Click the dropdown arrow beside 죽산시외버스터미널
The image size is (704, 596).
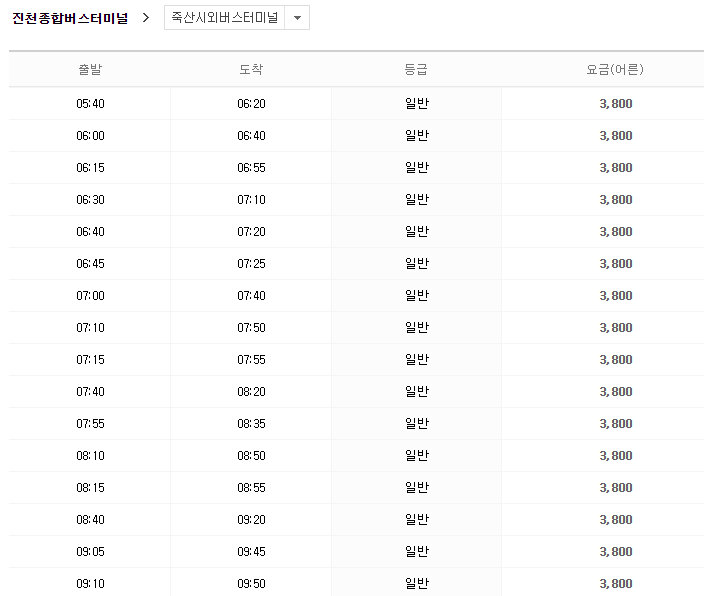pyautogui.click(x=297, y=18)
